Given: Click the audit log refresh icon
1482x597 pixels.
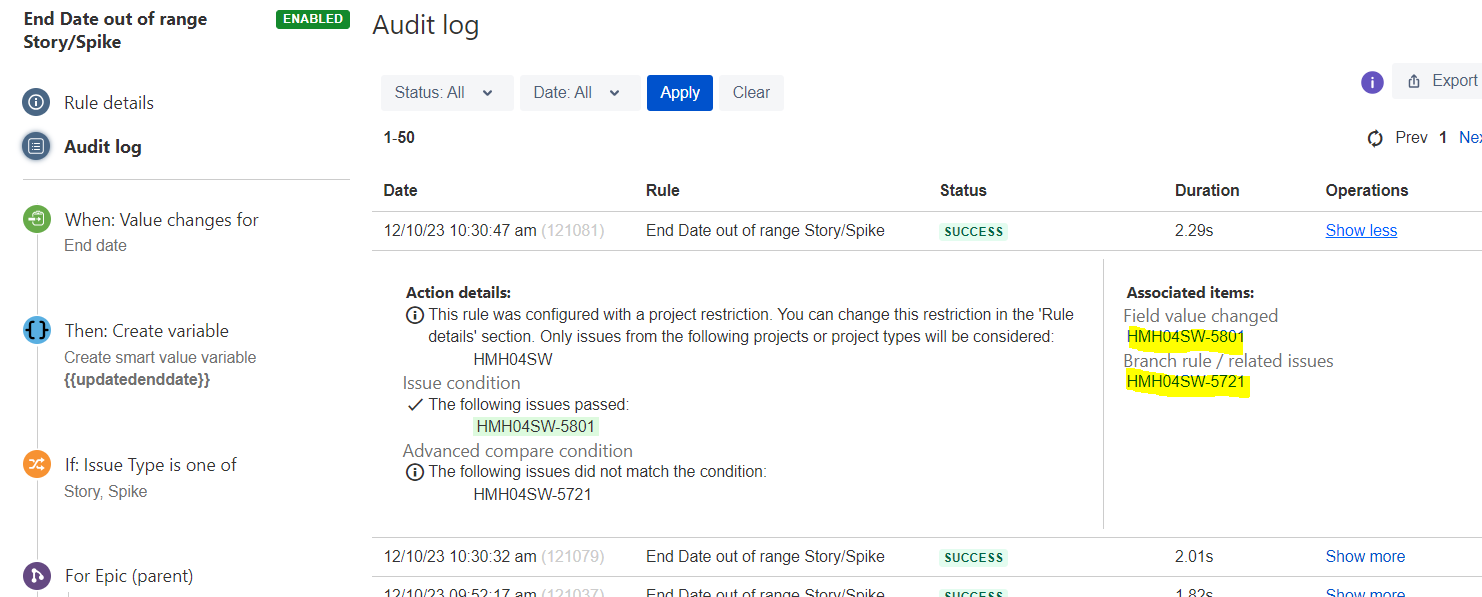Looking at the screenshot, I should pyautogui.click(x=1375, y=138).
